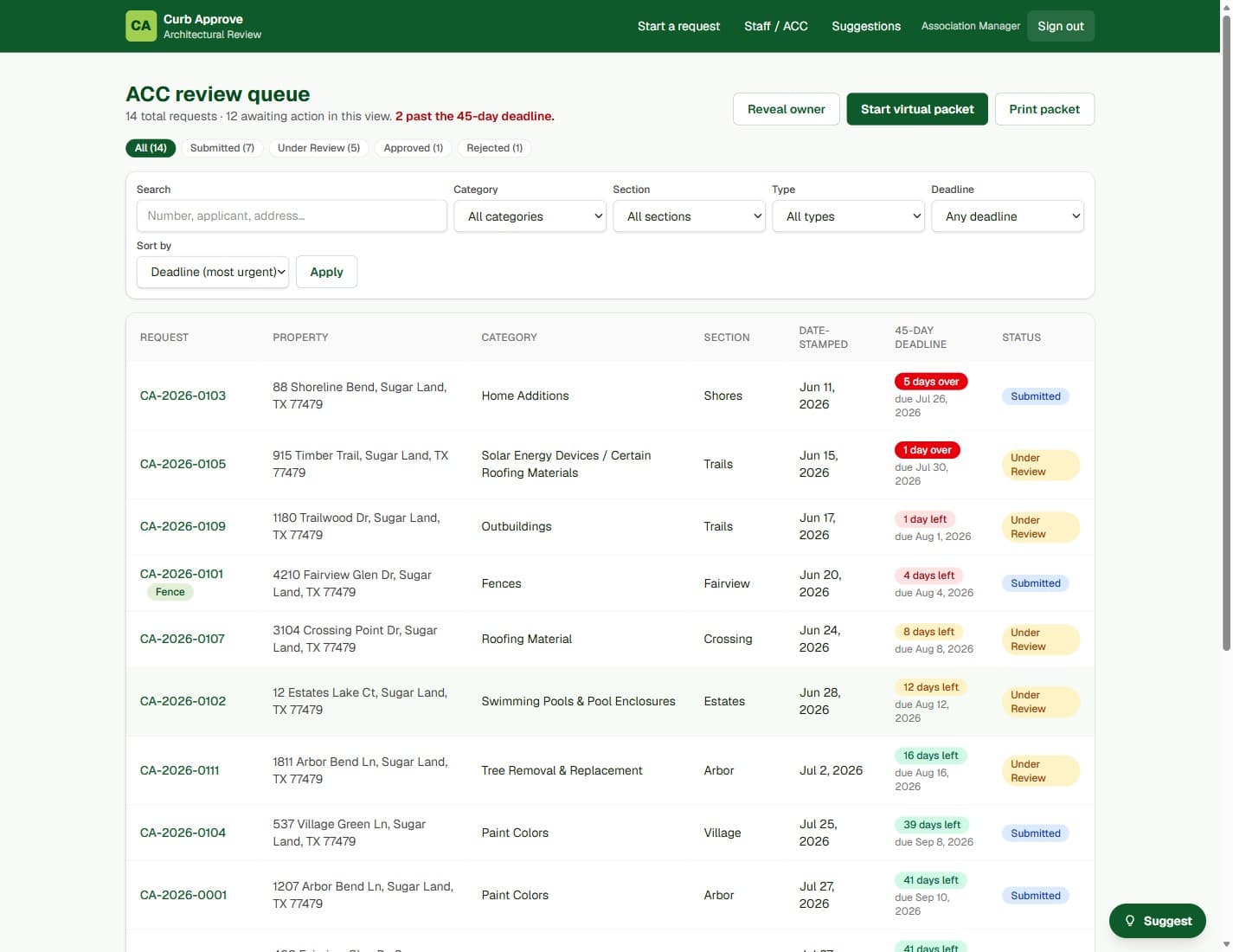Click the 1 day over deadline badge
1233x952 pixels.
(x=927, y=450)
